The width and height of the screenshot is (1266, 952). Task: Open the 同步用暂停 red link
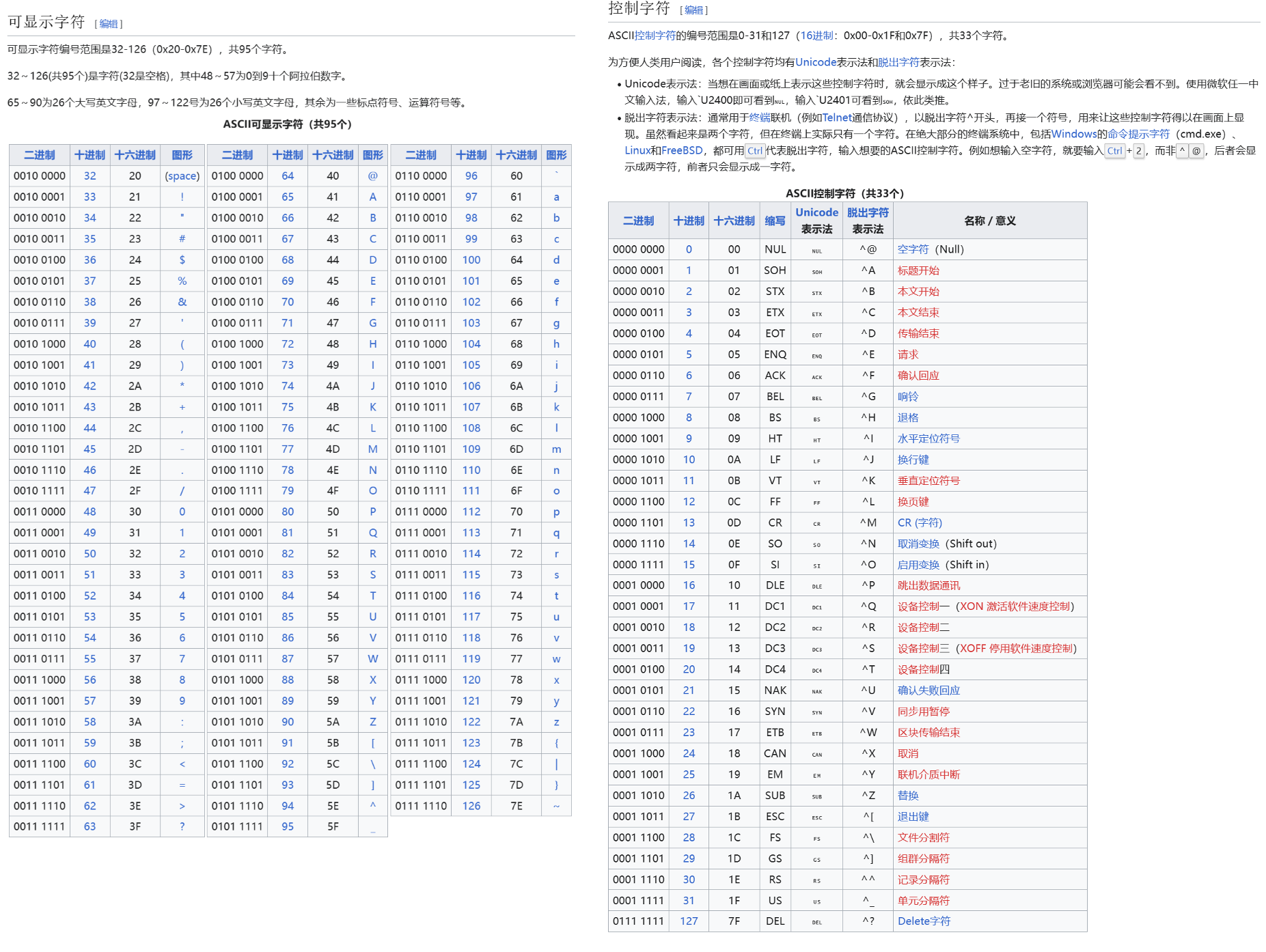(x=923, y=712)
